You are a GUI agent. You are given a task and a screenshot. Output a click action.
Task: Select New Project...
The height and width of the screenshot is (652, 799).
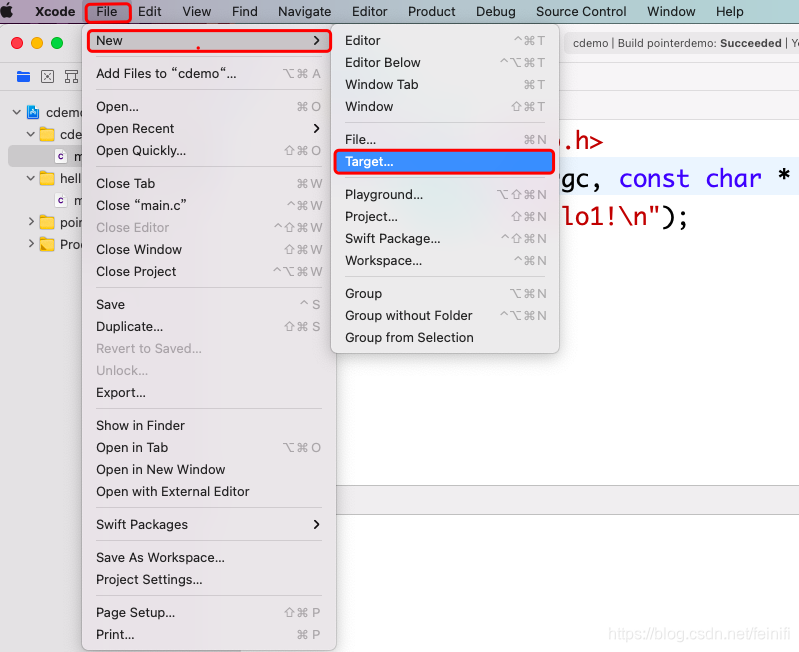[445, 216]
